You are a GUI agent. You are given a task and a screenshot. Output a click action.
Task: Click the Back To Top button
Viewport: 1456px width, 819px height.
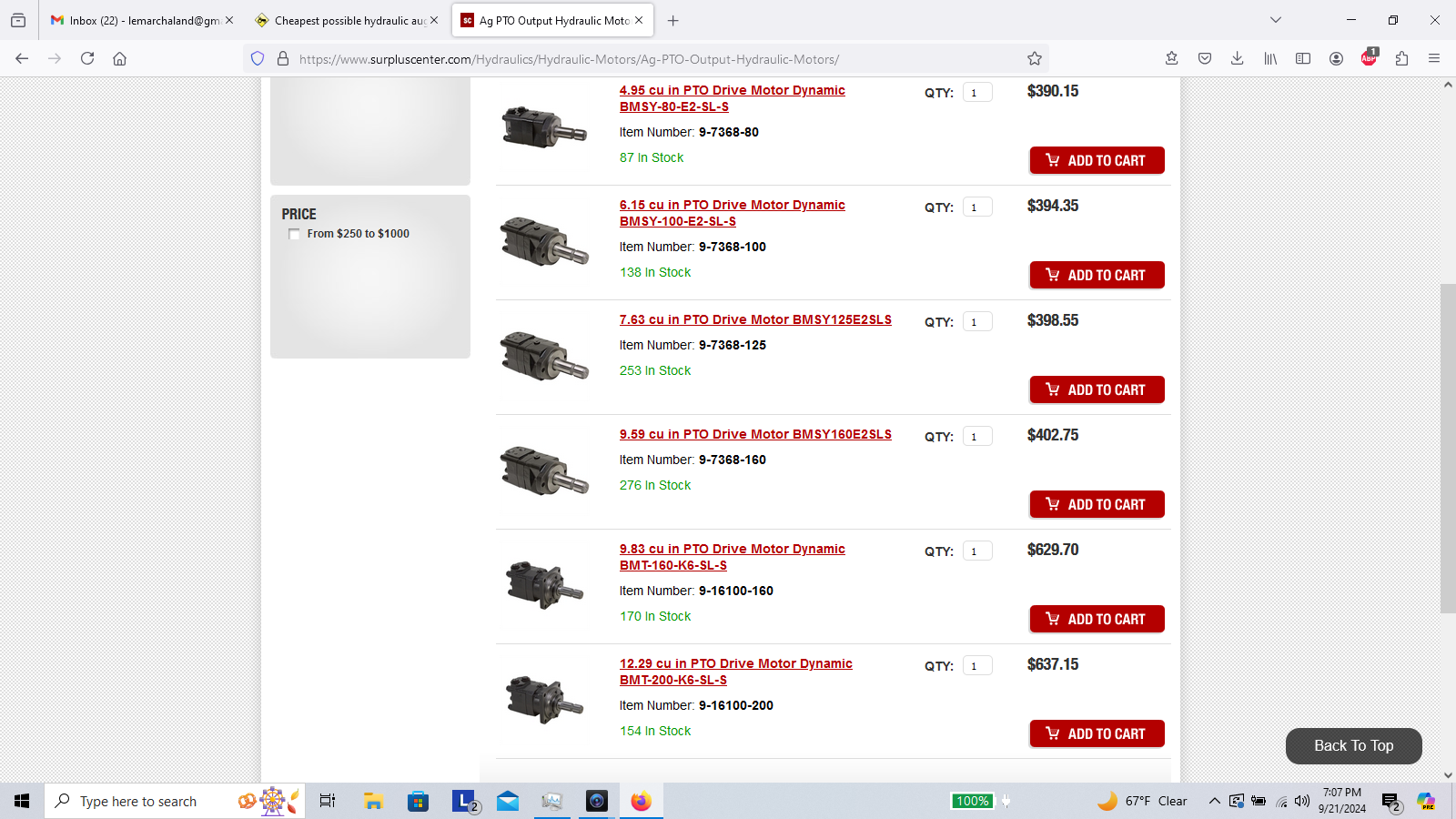tap(1353, 745)
